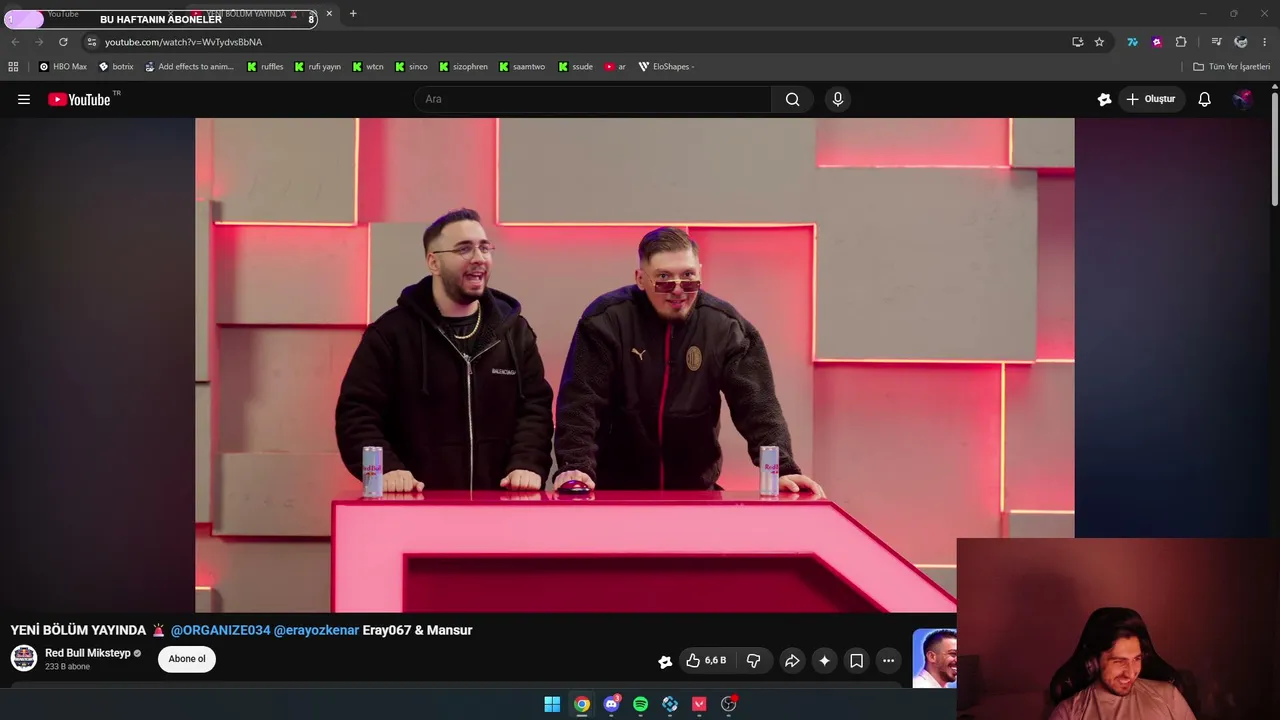Open the EloShapes bookmark
Screen dimensions: 1280x720
(x=666, y=67)
